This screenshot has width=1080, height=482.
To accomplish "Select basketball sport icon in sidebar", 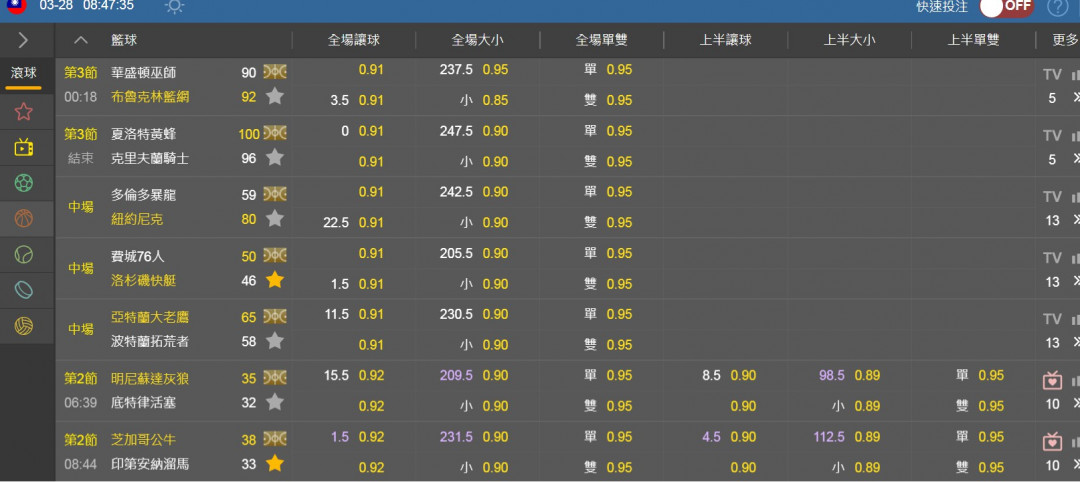I will point(23,219).
